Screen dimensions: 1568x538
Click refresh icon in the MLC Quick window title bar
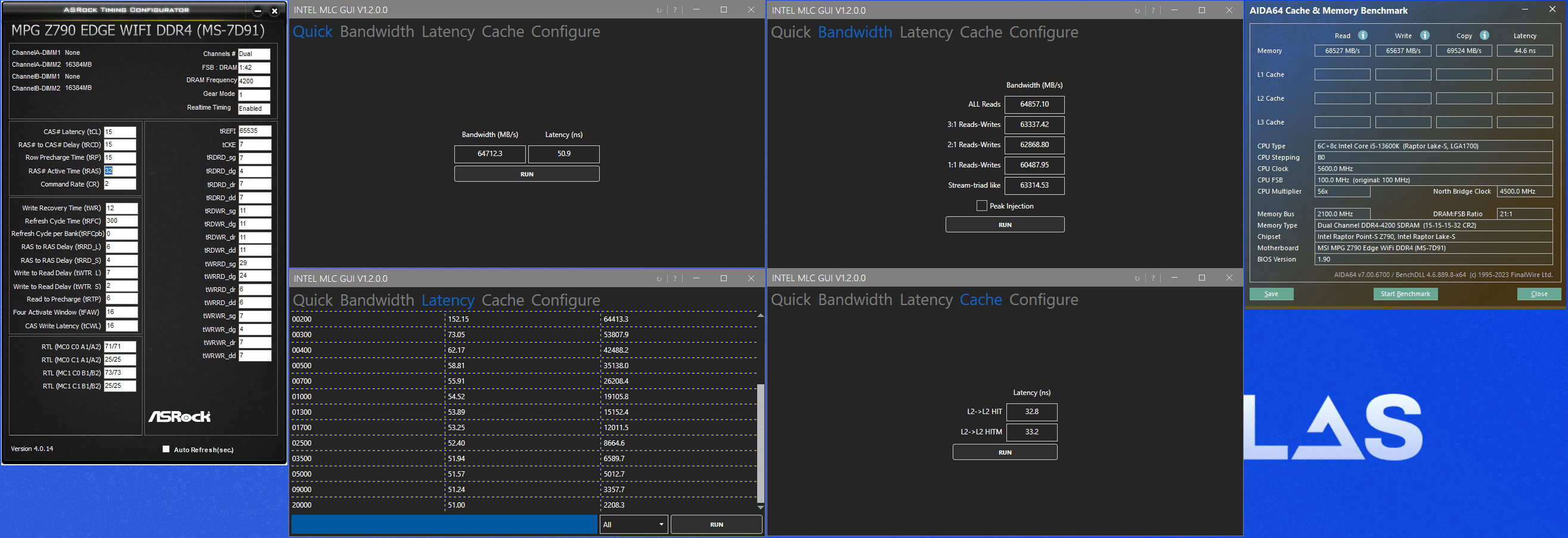click(x=659, y=10)
